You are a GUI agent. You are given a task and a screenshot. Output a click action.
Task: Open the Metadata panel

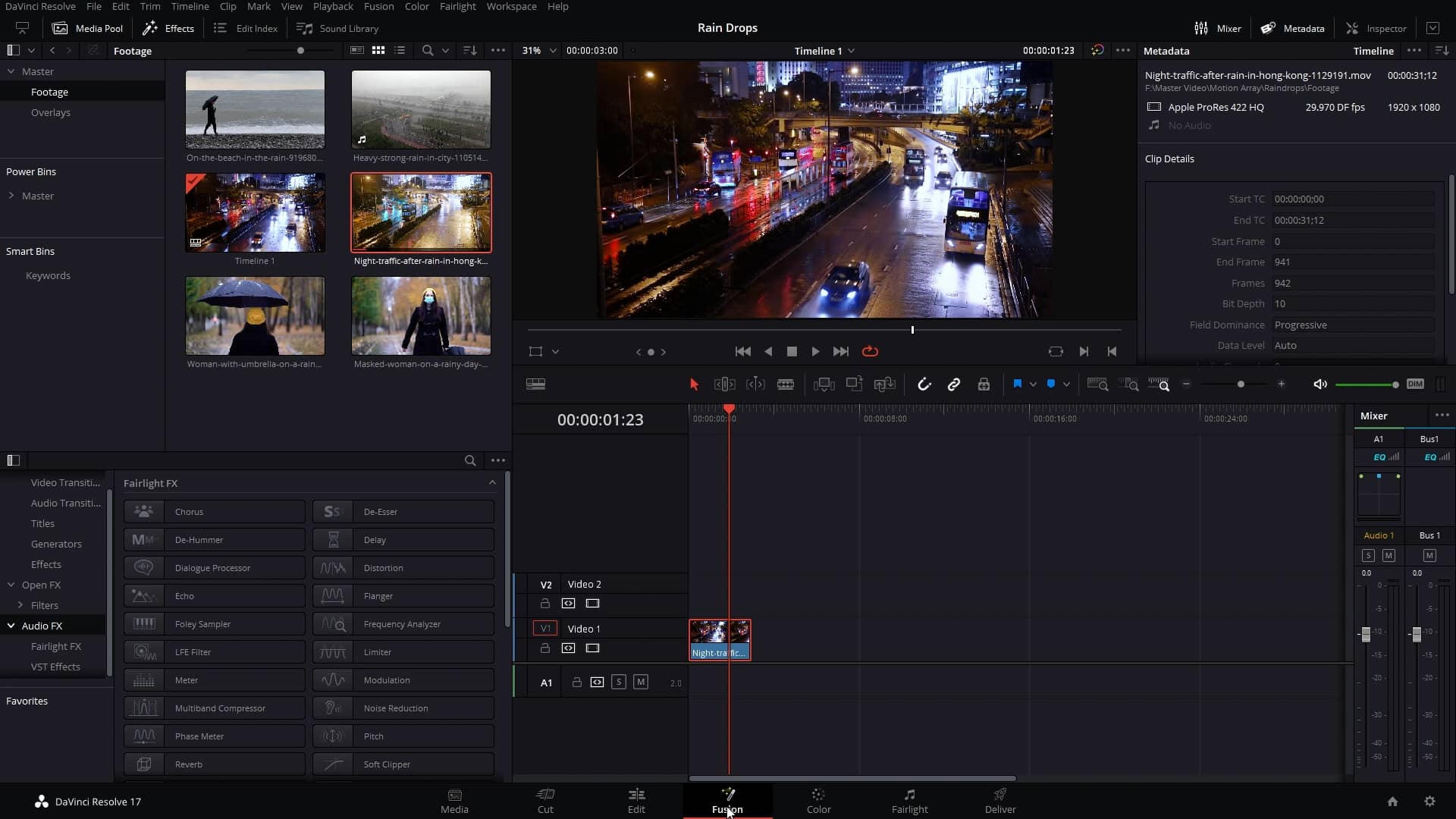(x=1292, y=28)
